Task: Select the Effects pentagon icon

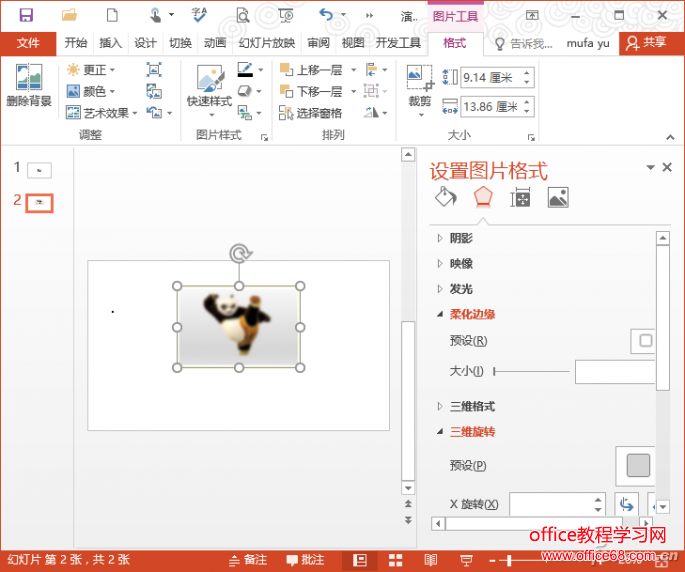Action: (x=483, y=197)
